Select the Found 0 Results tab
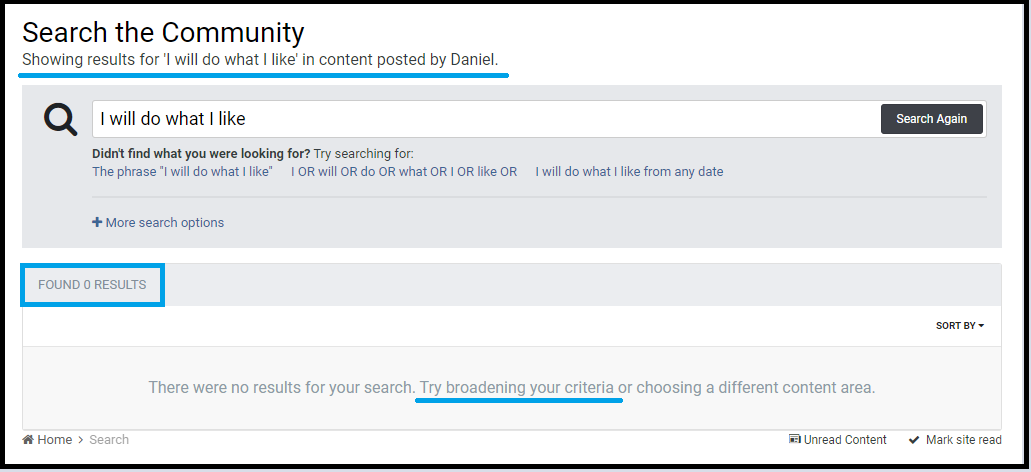This screenshot has width=1031, height=472. click(x=92, y=285)
